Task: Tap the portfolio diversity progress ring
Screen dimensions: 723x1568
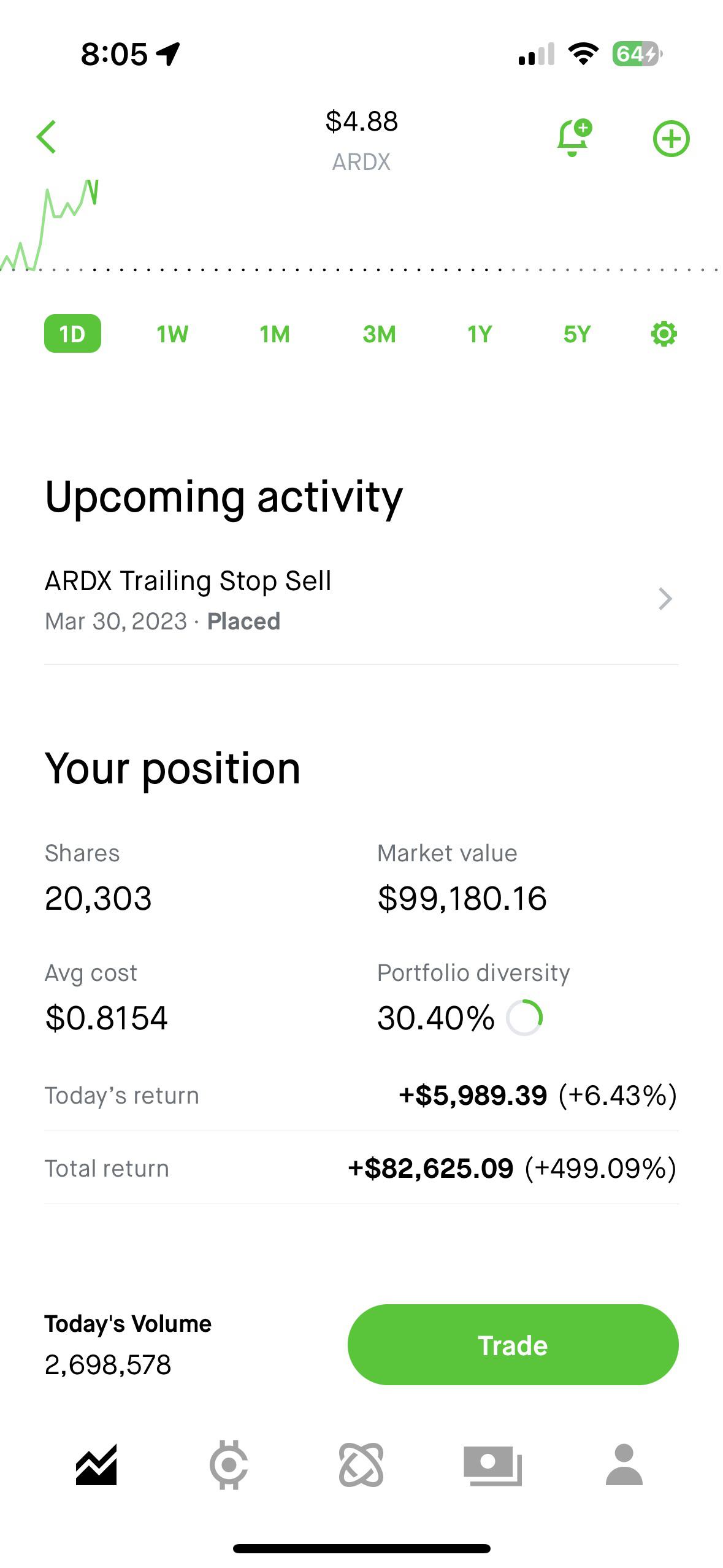Action: [x=524, y=1018]
